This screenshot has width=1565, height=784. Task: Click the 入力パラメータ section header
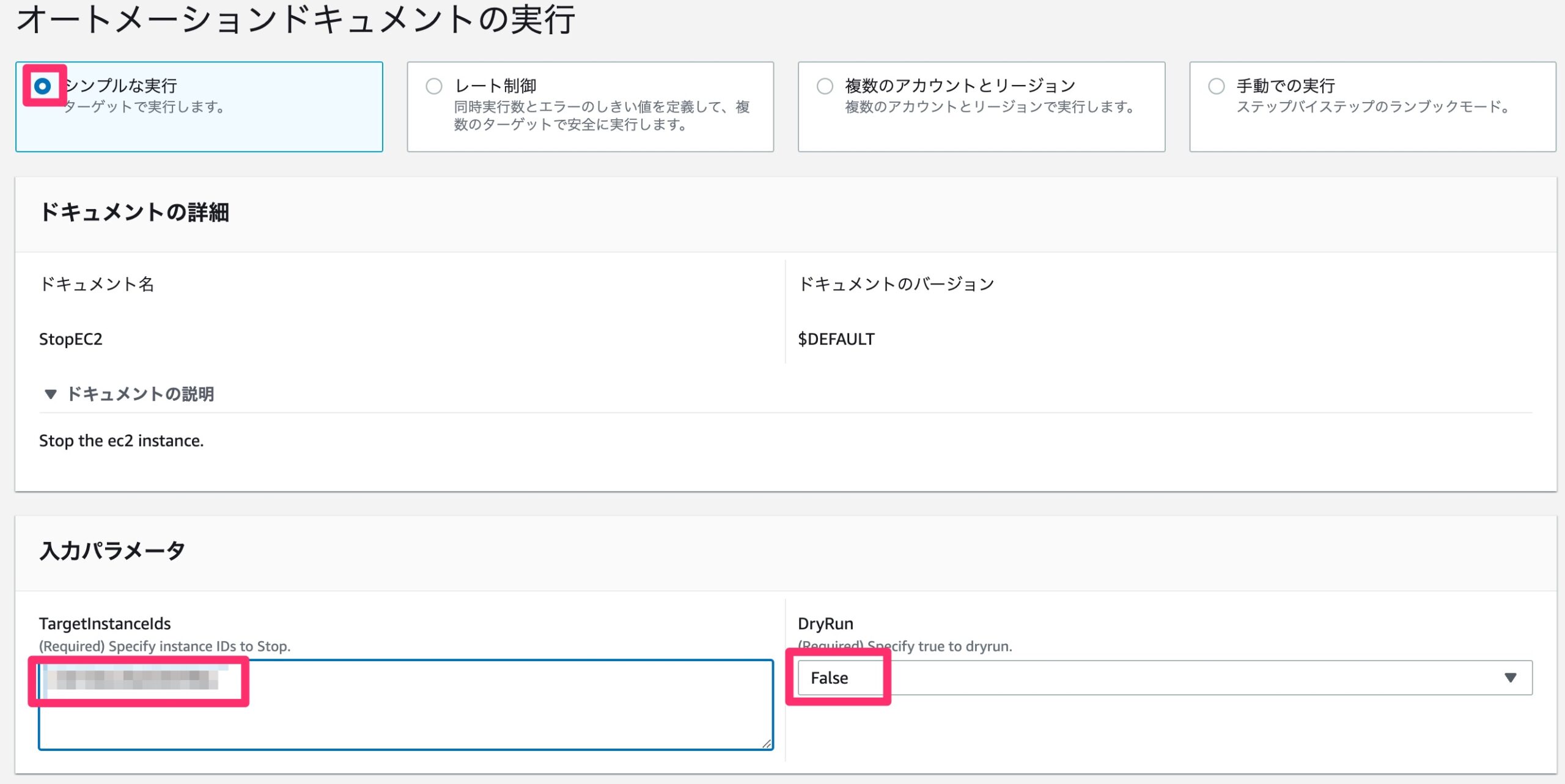point(112,551)
